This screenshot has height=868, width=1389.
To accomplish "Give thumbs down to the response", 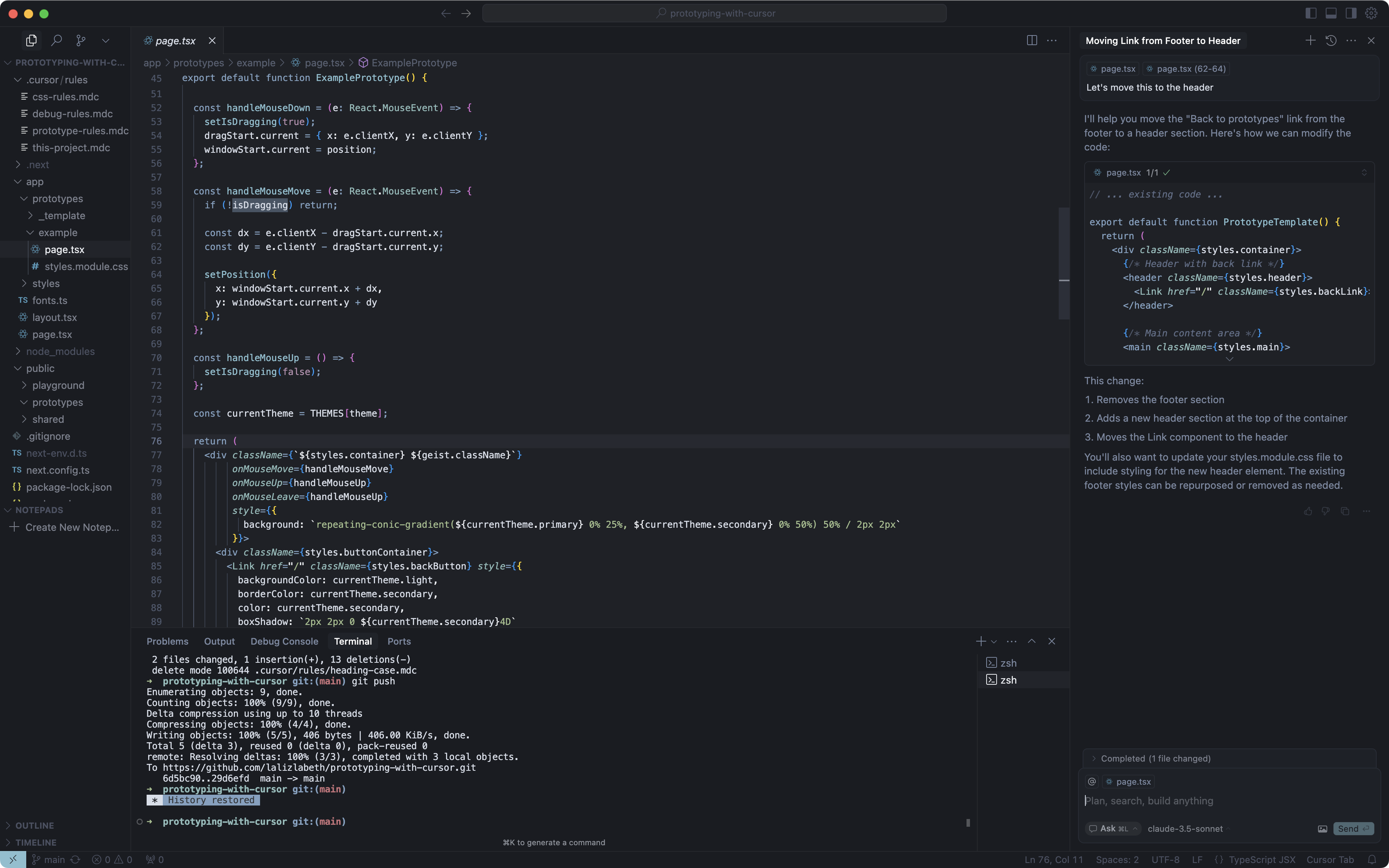I will point(1326,511).
